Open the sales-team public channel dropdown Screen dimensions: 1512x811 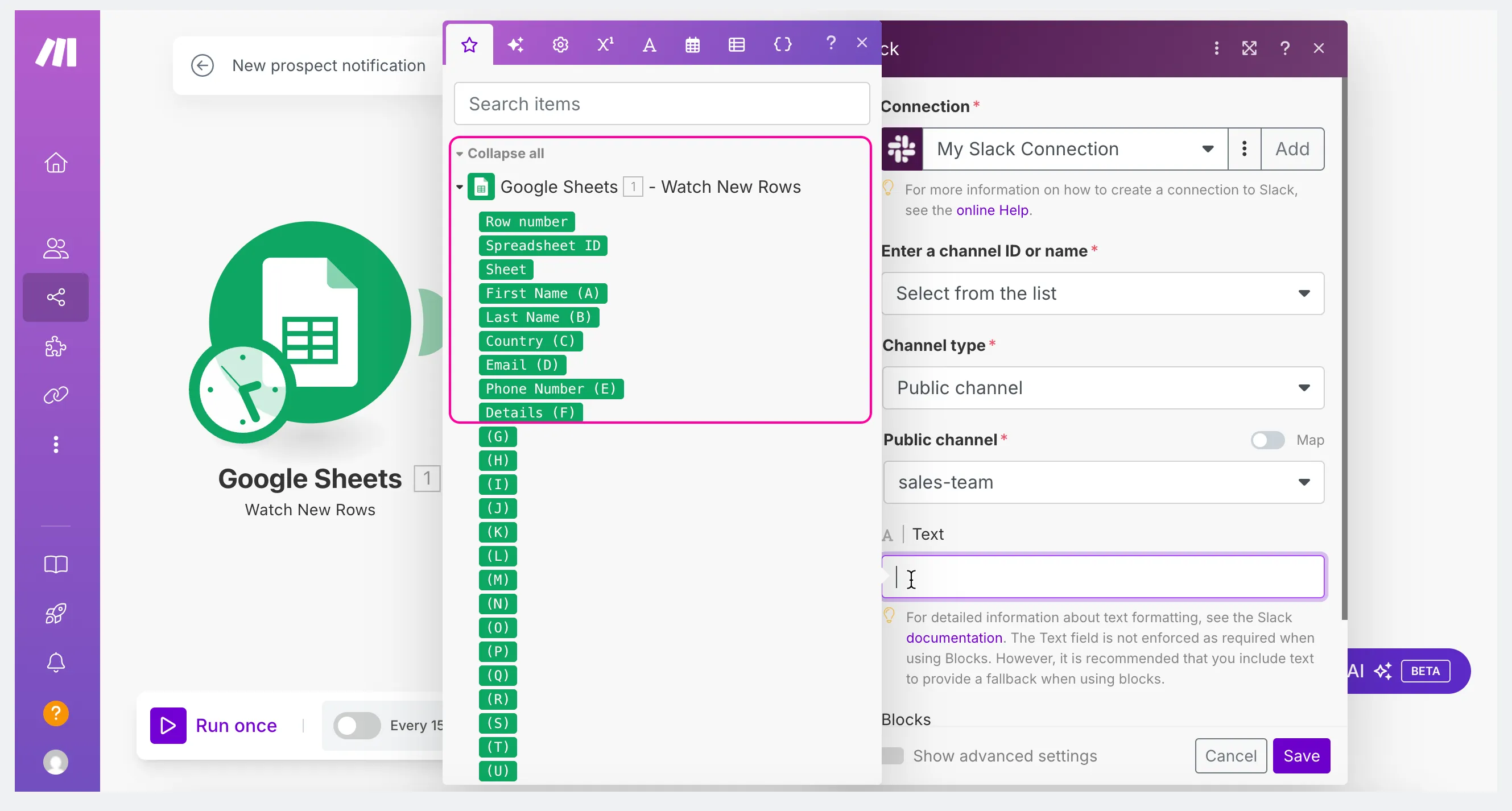(x=1103, y=482)
